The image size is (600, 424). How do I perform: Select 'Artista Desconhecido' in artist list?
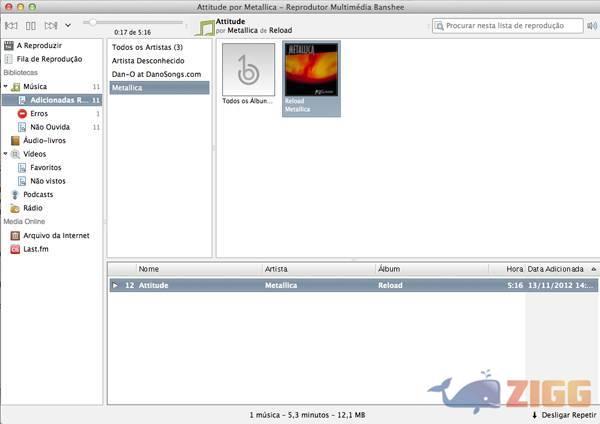pos(148,61)
